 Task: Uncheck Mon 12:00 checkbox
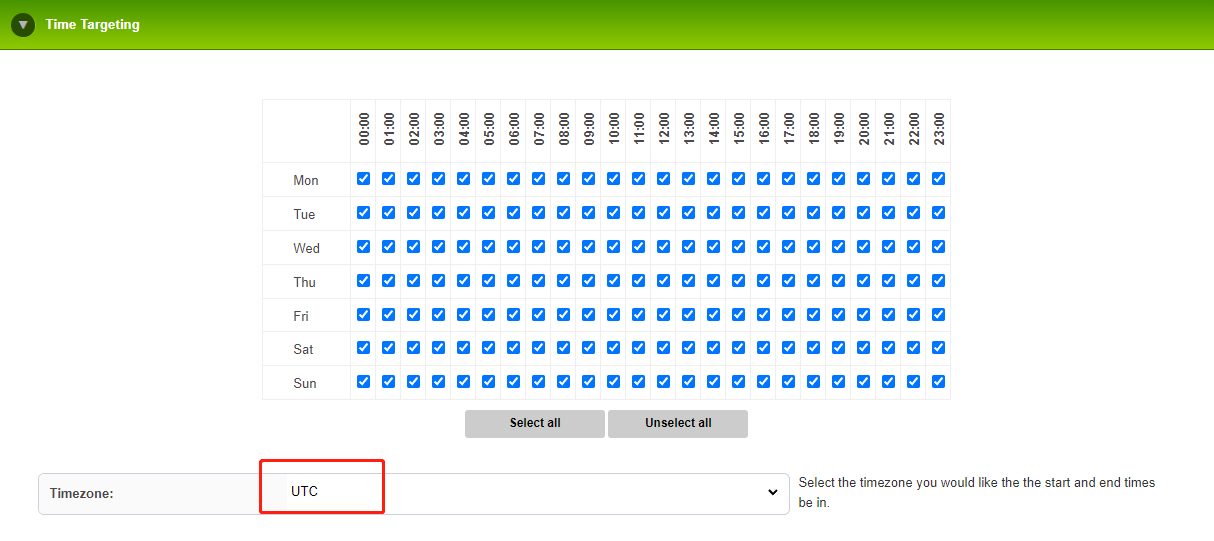(x=663, y=179)
